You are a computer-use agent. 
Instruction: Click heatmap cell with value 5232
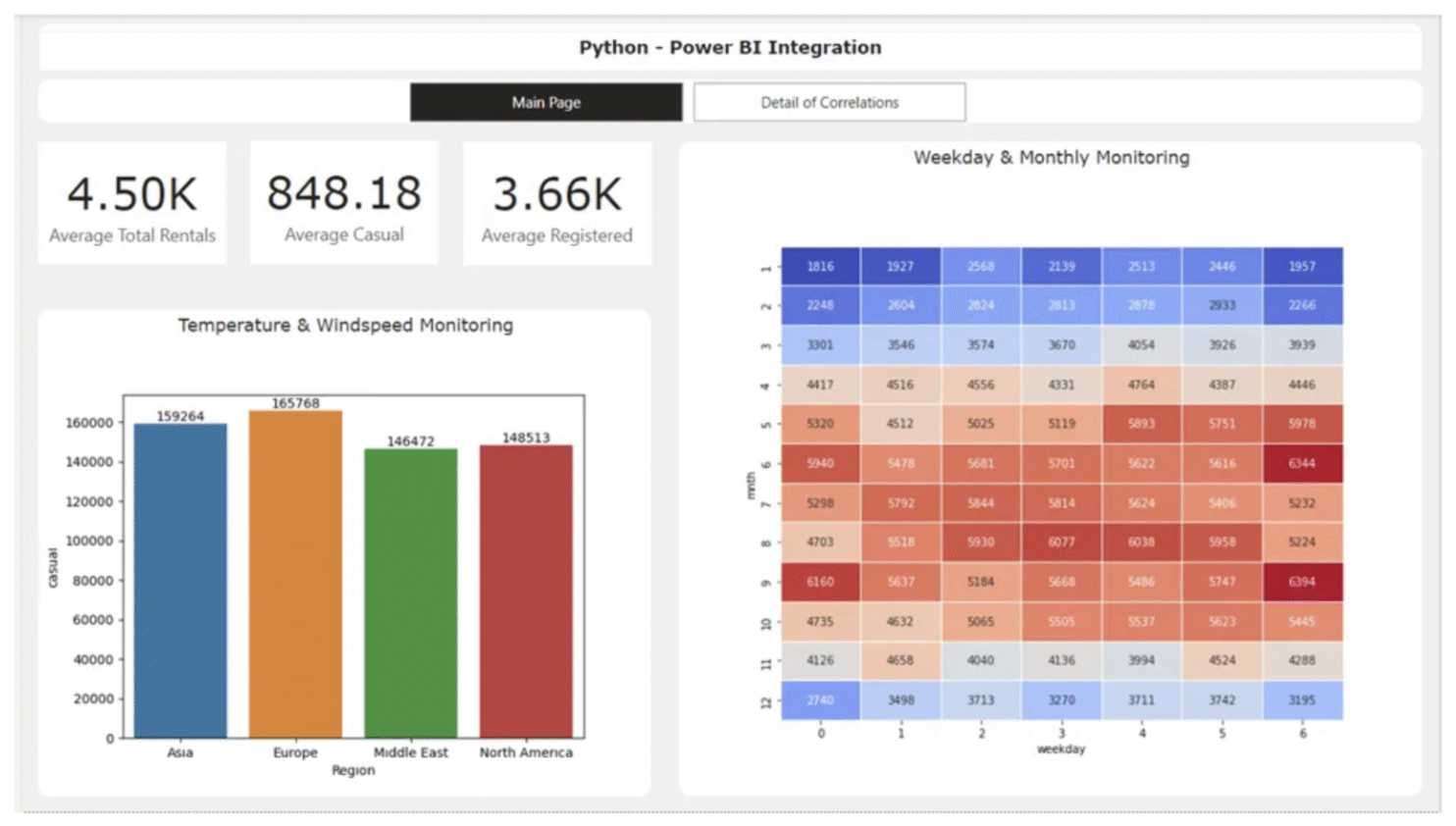(1302, 503)
